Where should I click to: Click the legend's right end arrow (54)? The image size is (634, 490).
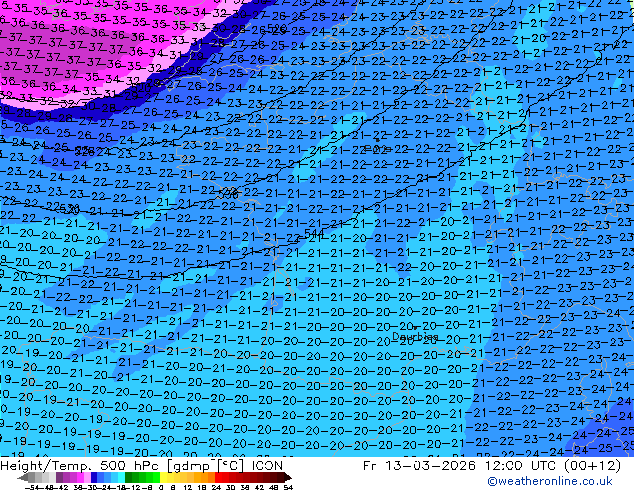(x=288, y=478)
